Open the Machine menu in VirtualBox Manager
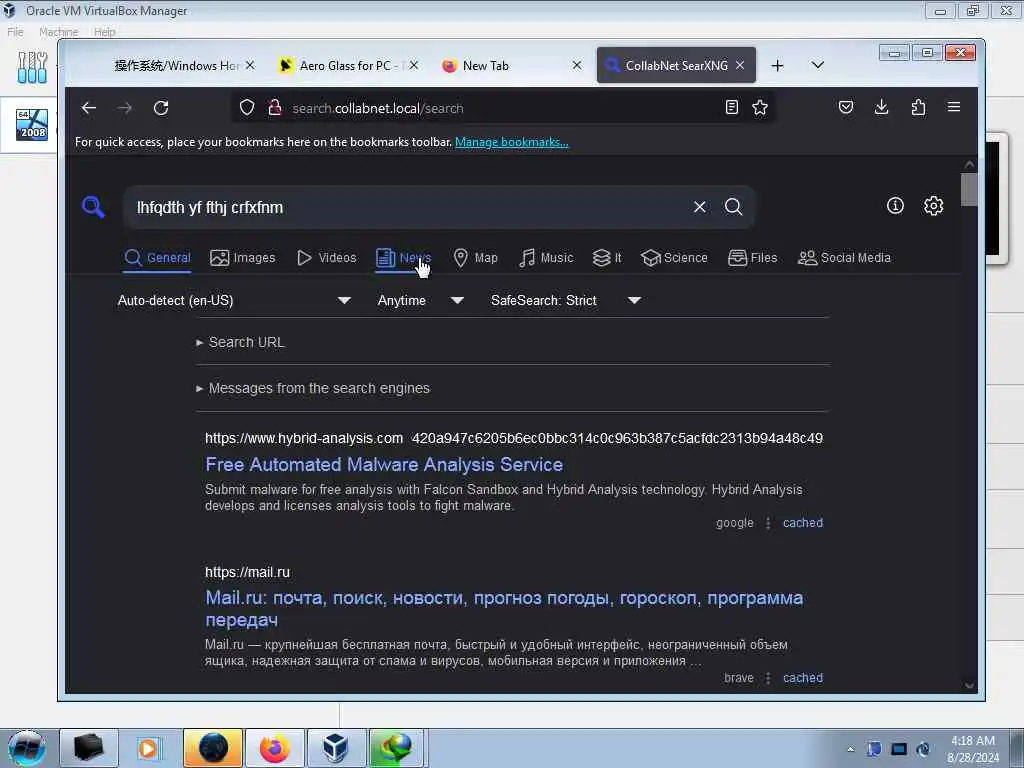 (x=58, y=31)
